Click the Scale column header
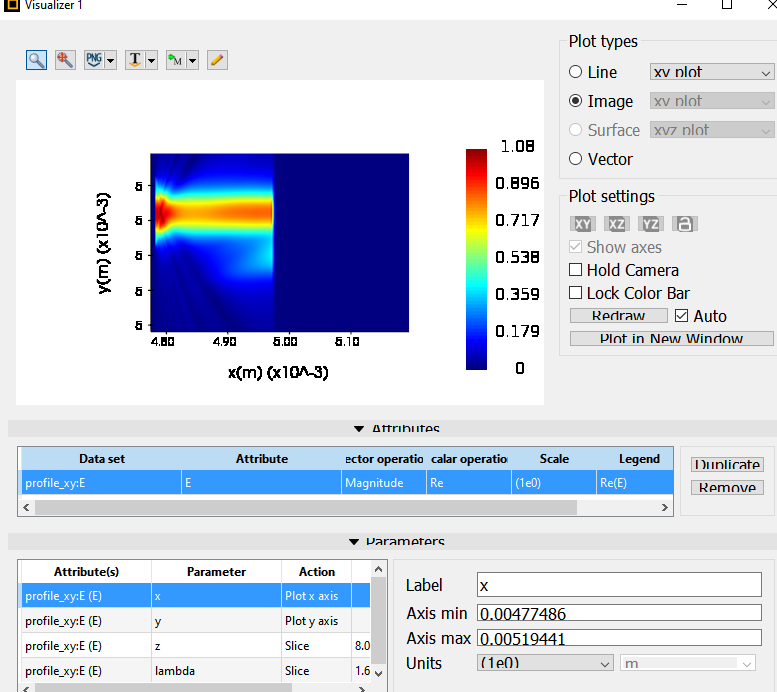Image resolution: width=777 pixels, height=692 pixels. 554,459
